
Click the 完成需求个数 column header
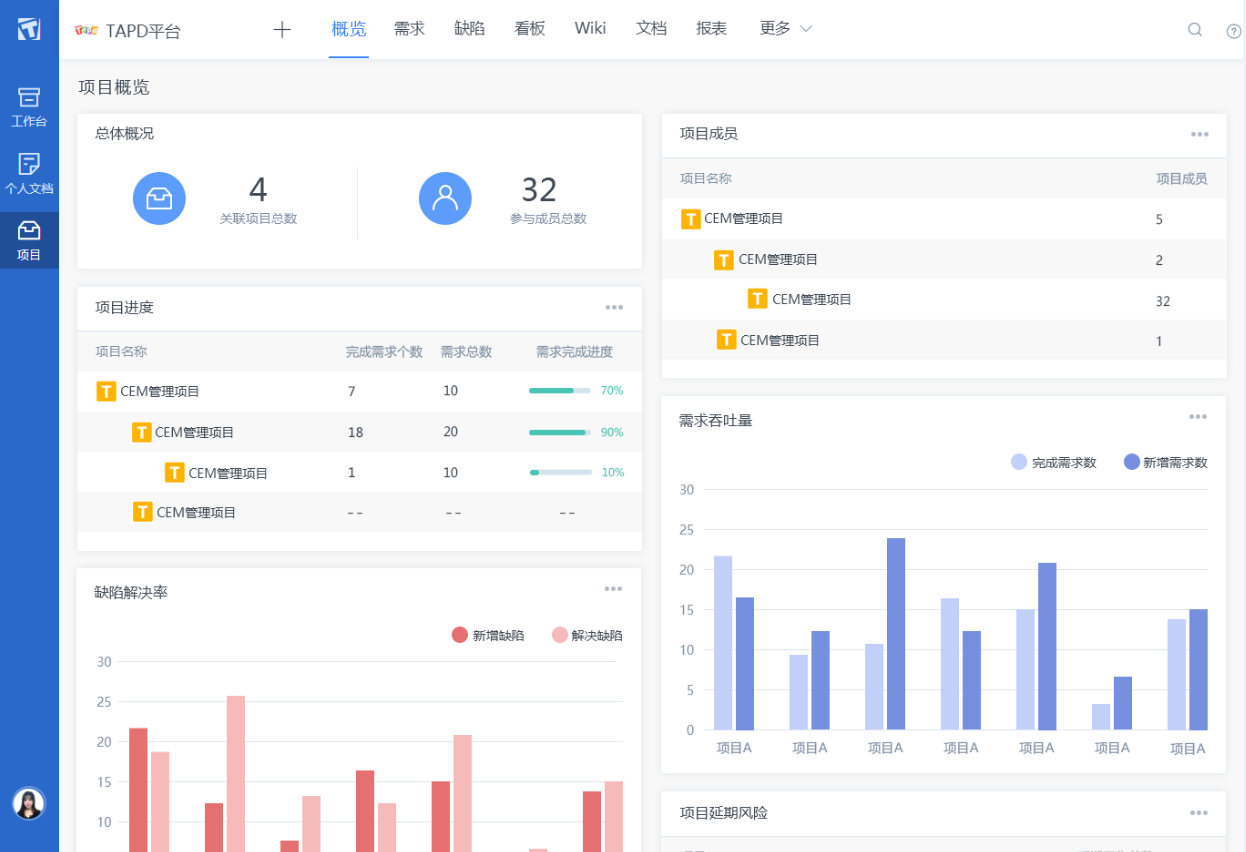384,352
